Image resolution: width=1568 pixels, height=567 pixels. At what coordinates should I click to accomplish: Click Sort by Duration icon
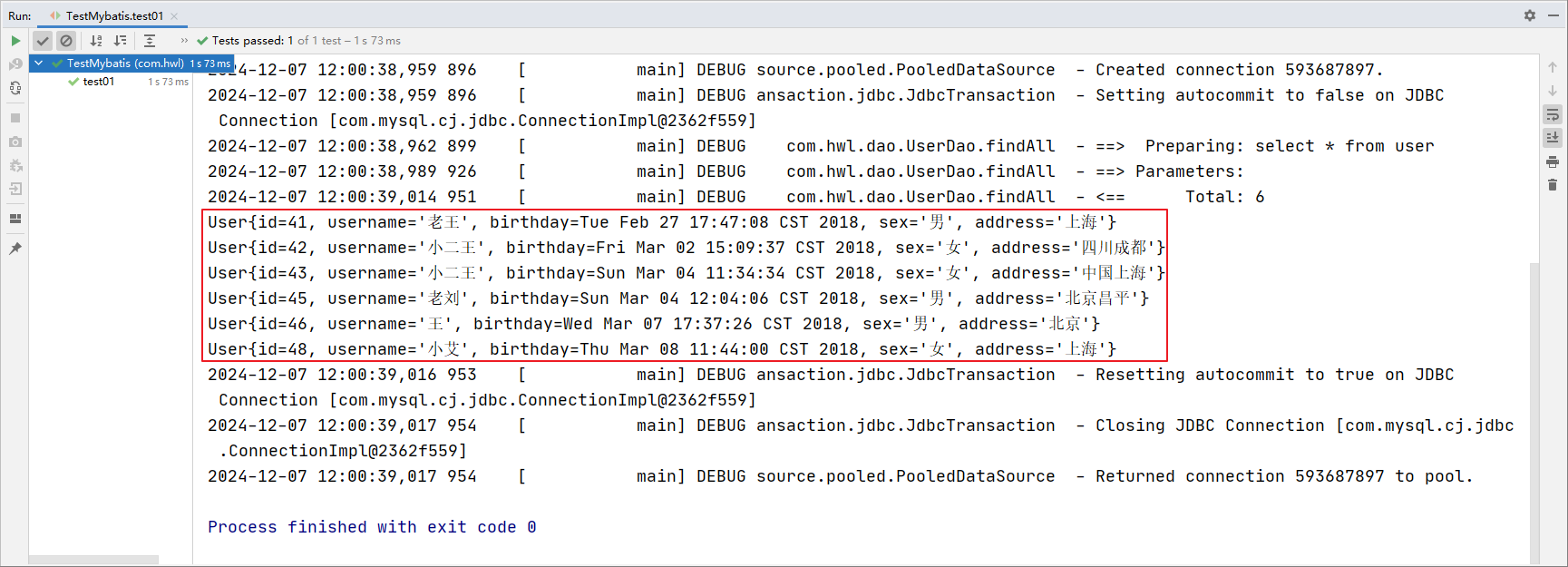coord(120,41)
